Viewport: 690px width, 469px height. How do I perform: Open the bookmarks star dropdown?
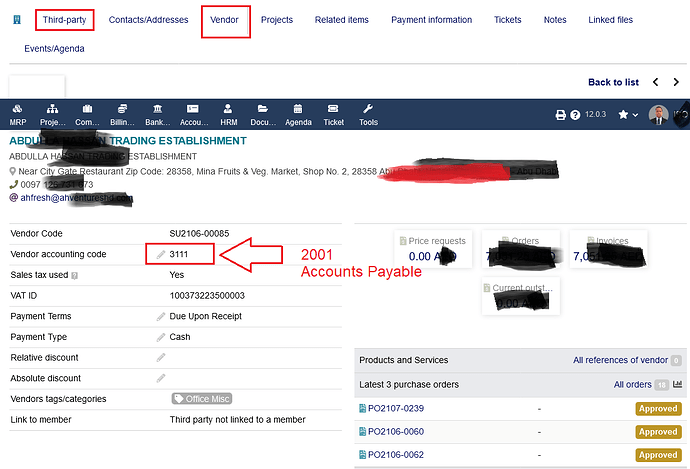[x=628, y=115]
